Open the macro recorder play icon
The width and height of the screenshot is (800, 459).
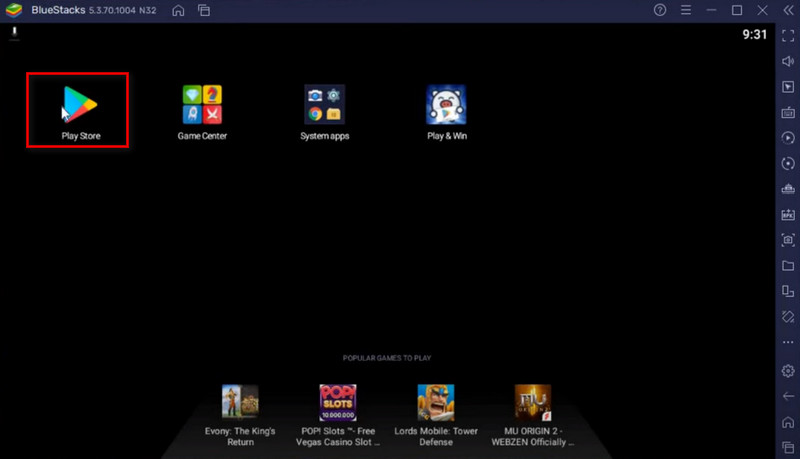(788, 138)
